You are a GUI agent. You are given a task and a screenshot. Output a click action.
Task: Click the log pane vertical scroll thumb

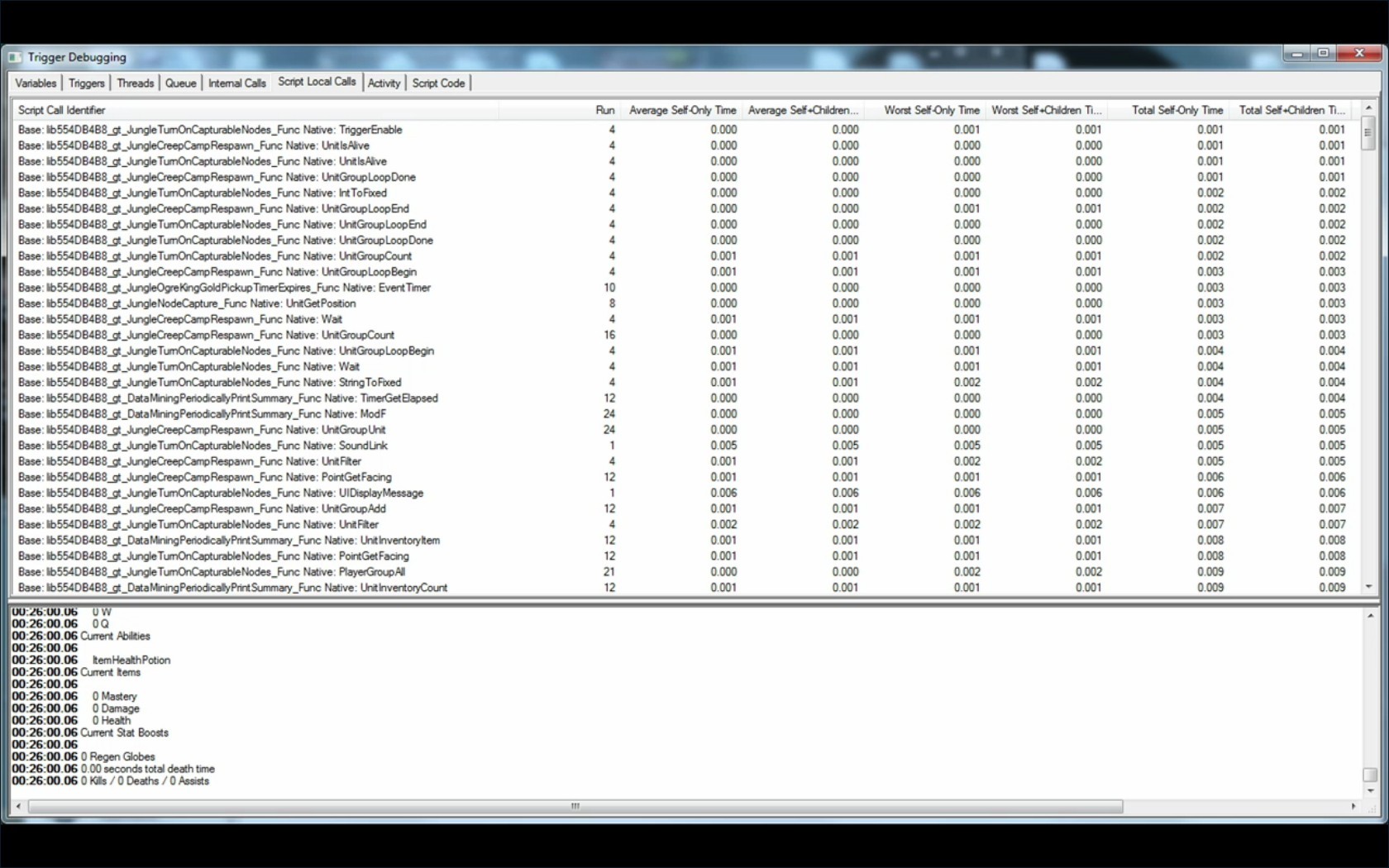click(x=1370, y=775)
